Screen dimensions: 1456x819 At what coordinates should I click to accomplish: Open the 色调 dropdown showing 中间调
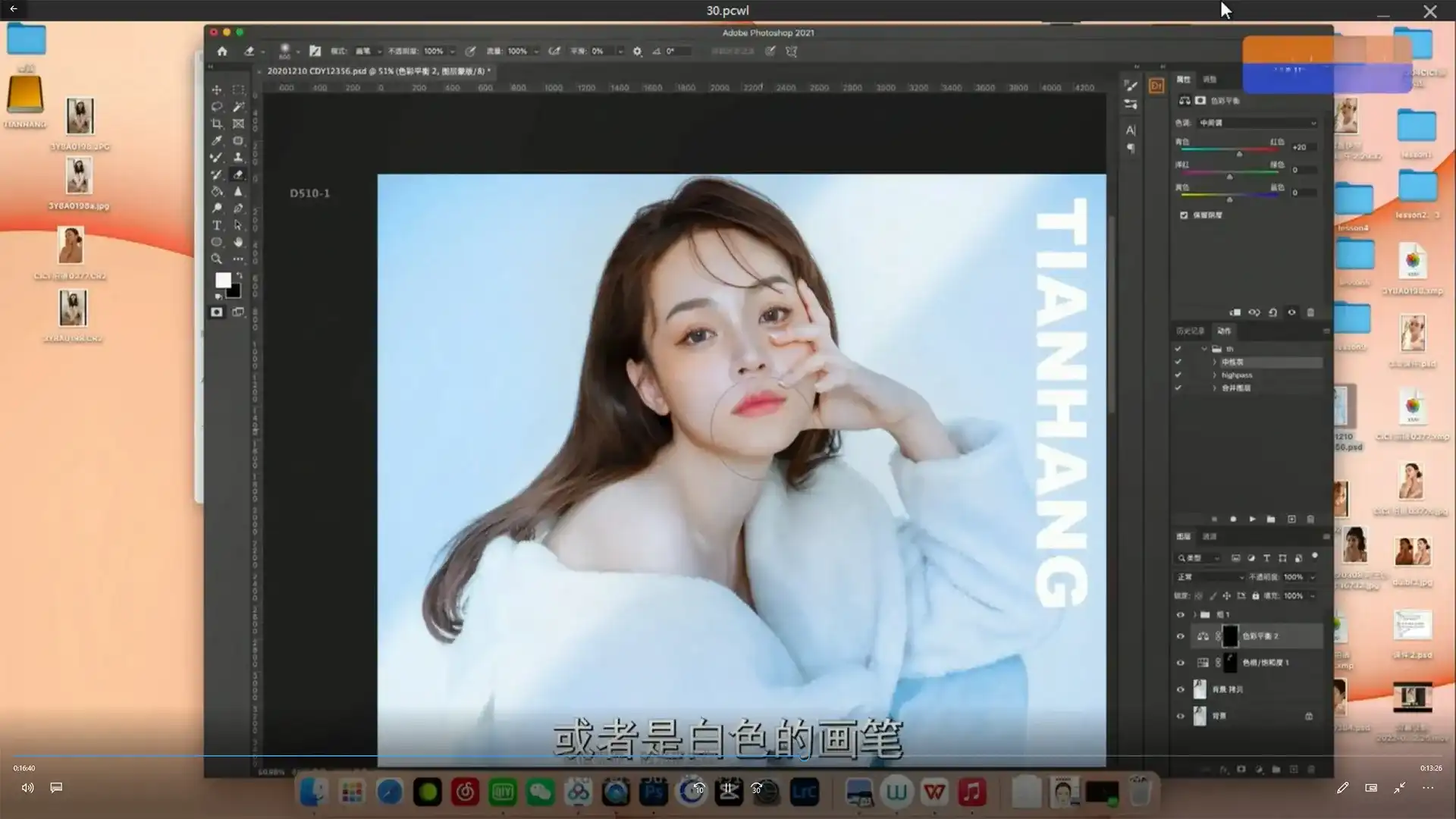click(1255, 122)
